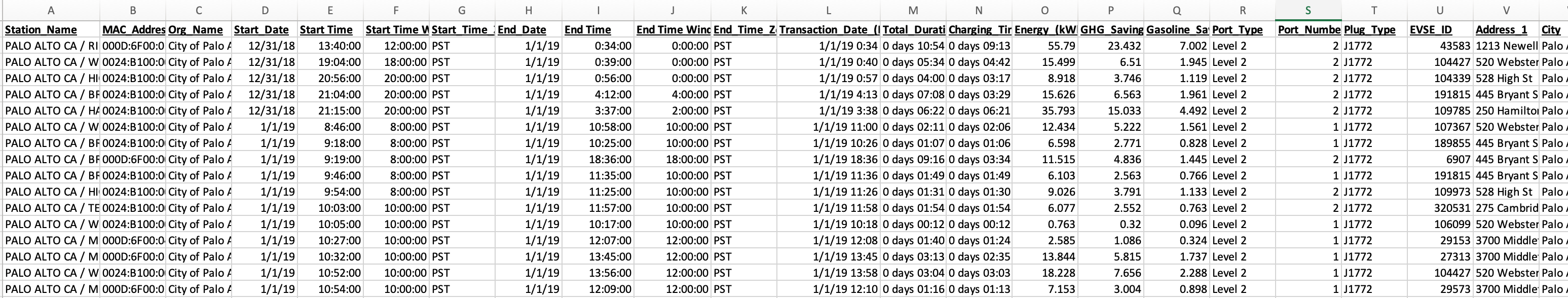Click the Transaction Date 1/1/19 13:58 cell

(x=829, y=273)
